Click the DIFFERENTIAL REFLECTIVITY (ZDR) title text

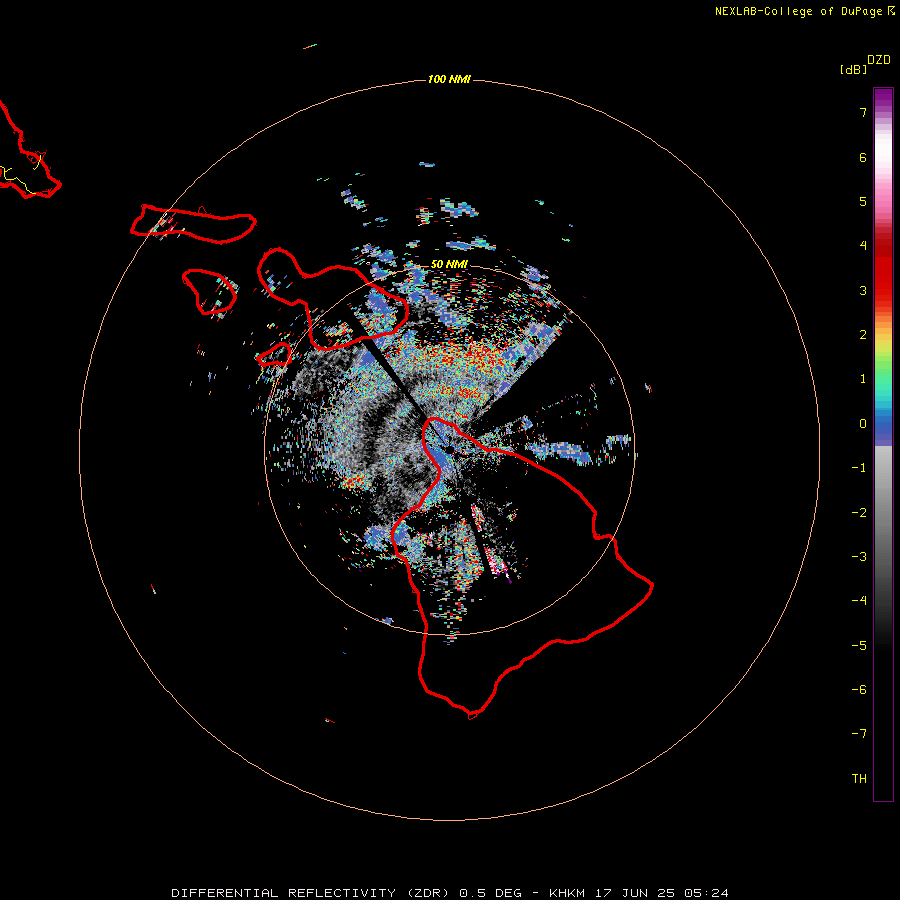coord(312,893)
